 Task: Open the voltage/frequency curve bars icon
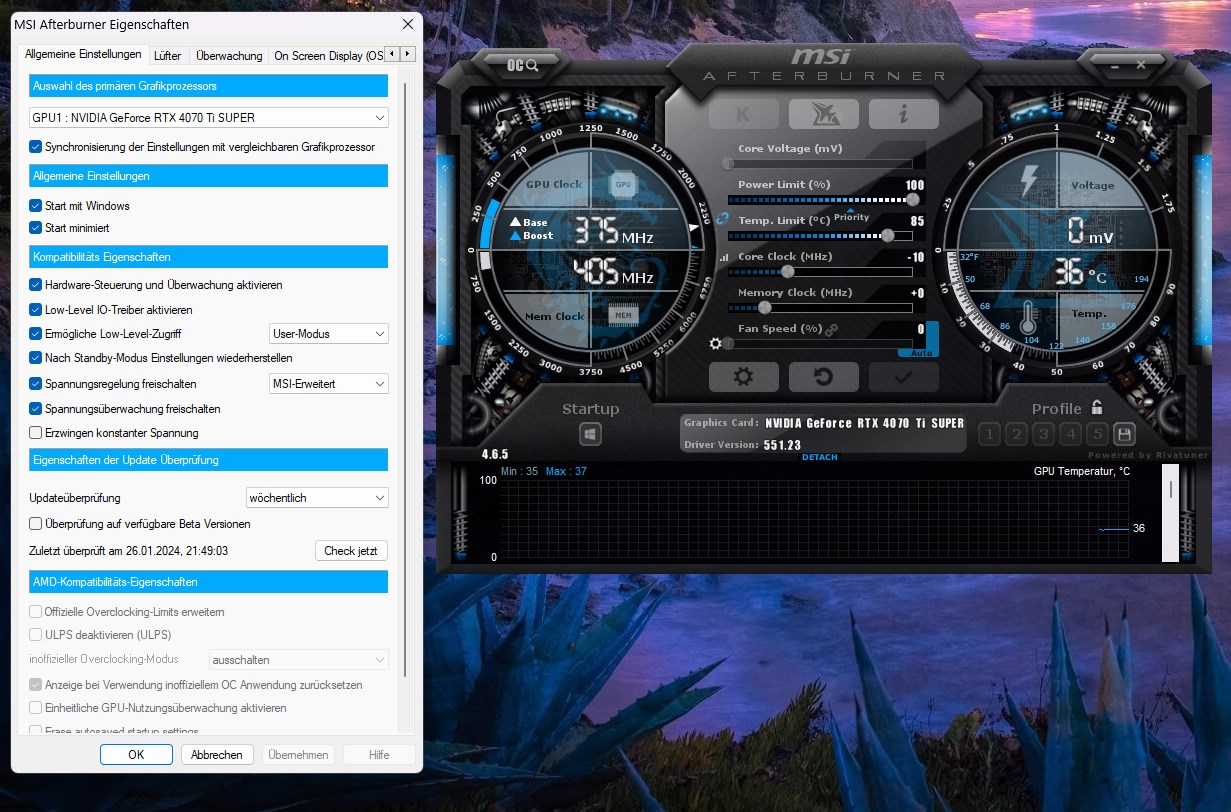[724, 258]
